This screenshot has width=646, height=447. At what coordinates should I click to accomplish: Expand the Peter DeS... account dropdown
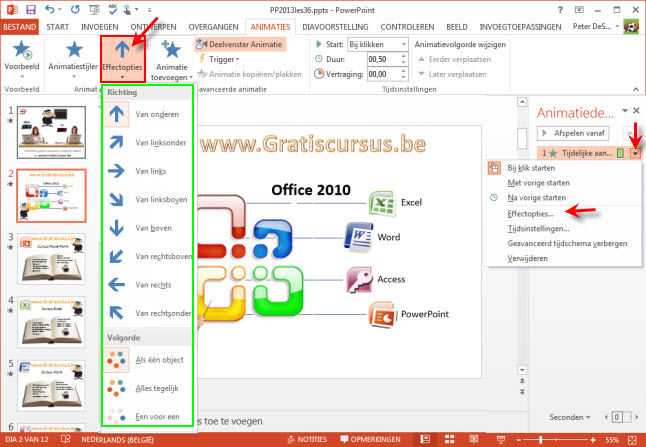618,27
